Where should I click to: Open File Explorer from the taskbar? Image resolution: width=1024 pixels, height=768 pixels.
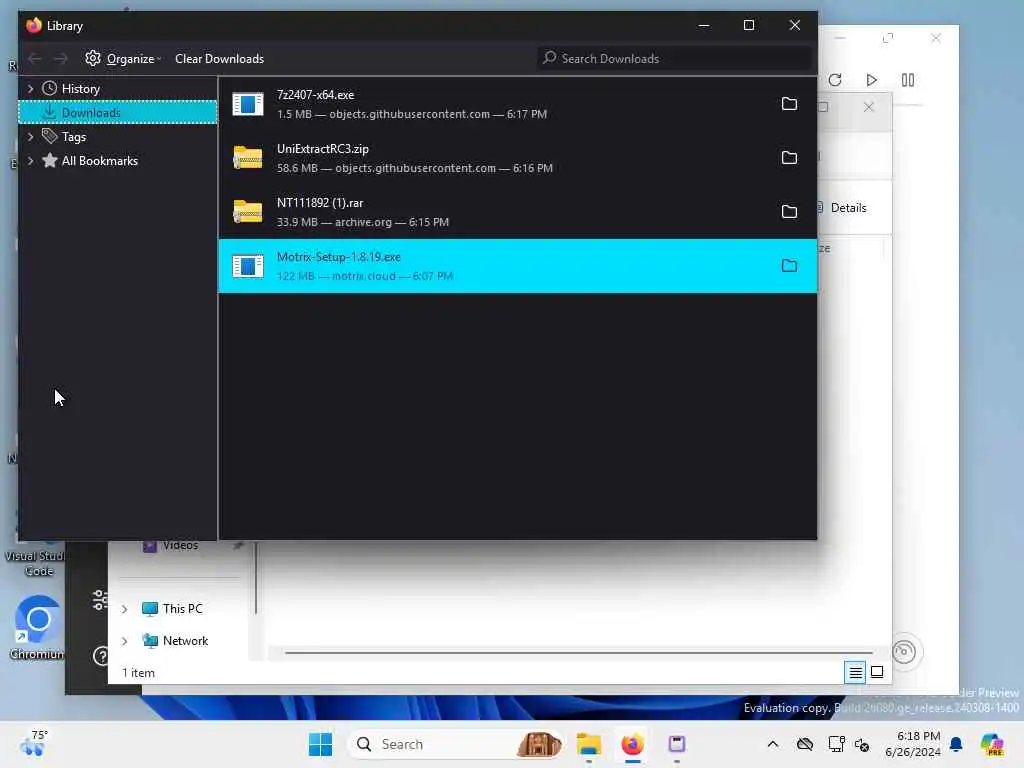(x=588, y=744)
